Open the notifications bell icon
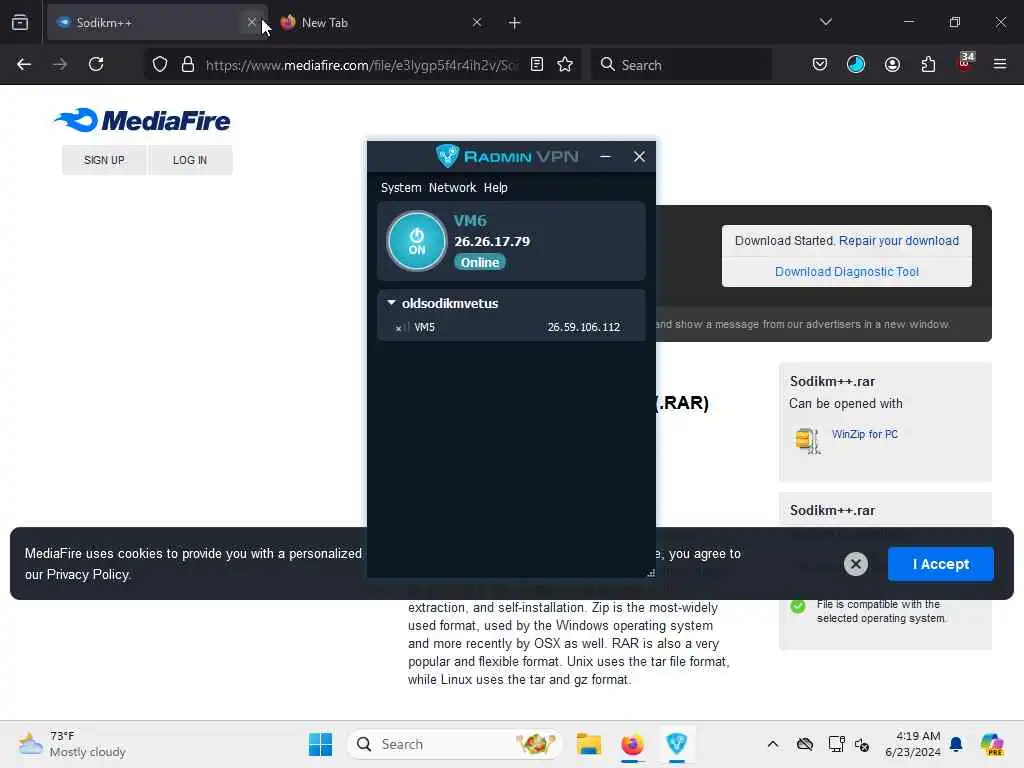The height and width of the screenshot is (768, 1024). [956, 744]
